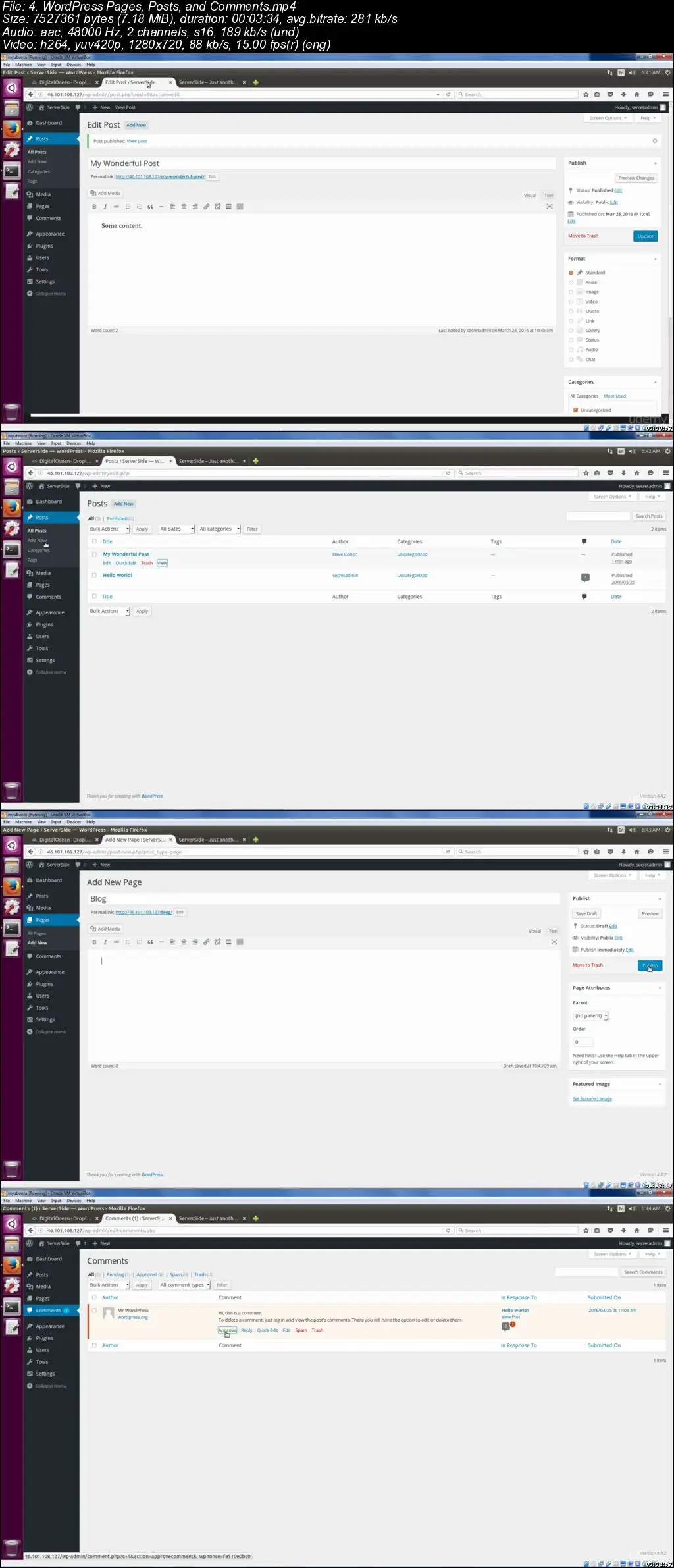The image size is (674, 1568).
Task: Click WordPress logo in Comments frame admin bar
Action: pos(30,1243)
